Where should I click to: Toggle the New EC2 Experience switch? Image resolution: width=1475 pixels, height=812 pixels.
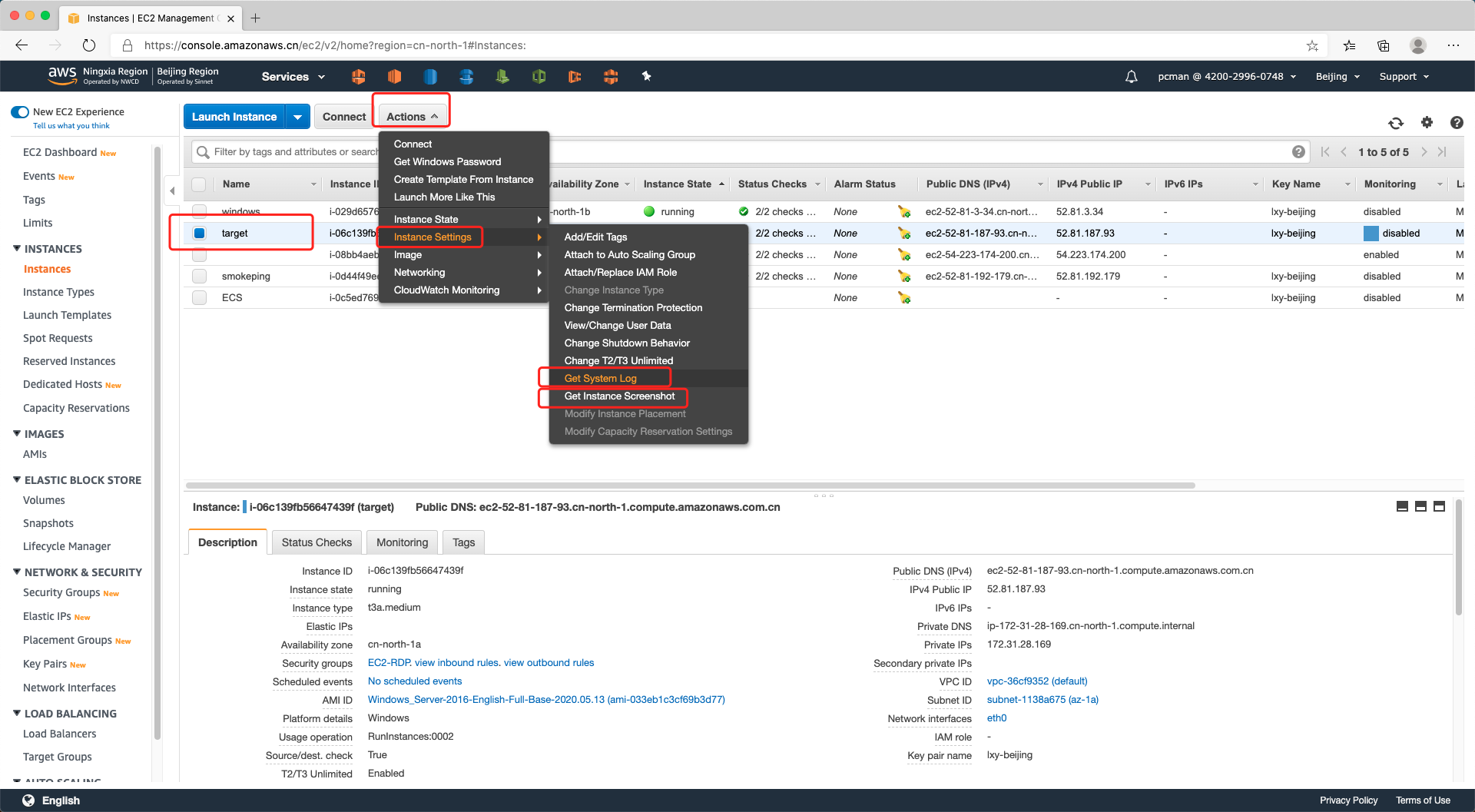click(20, 112)
